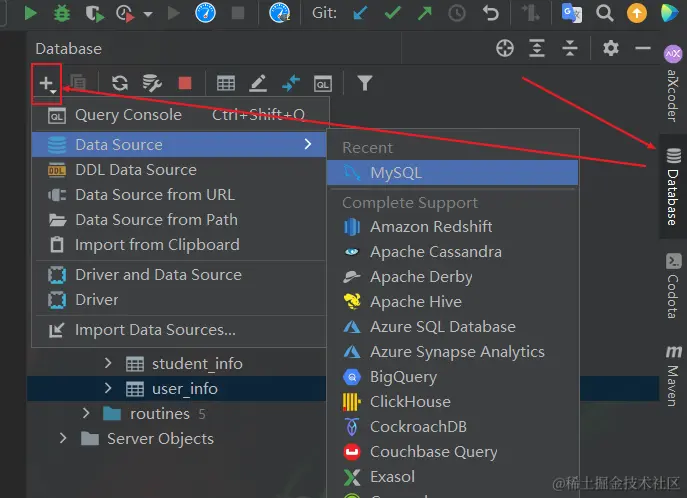The width and height of the screenshot is (687, 498).
Task: Choose the Driver menu entry
Action: tap(179, 300)
